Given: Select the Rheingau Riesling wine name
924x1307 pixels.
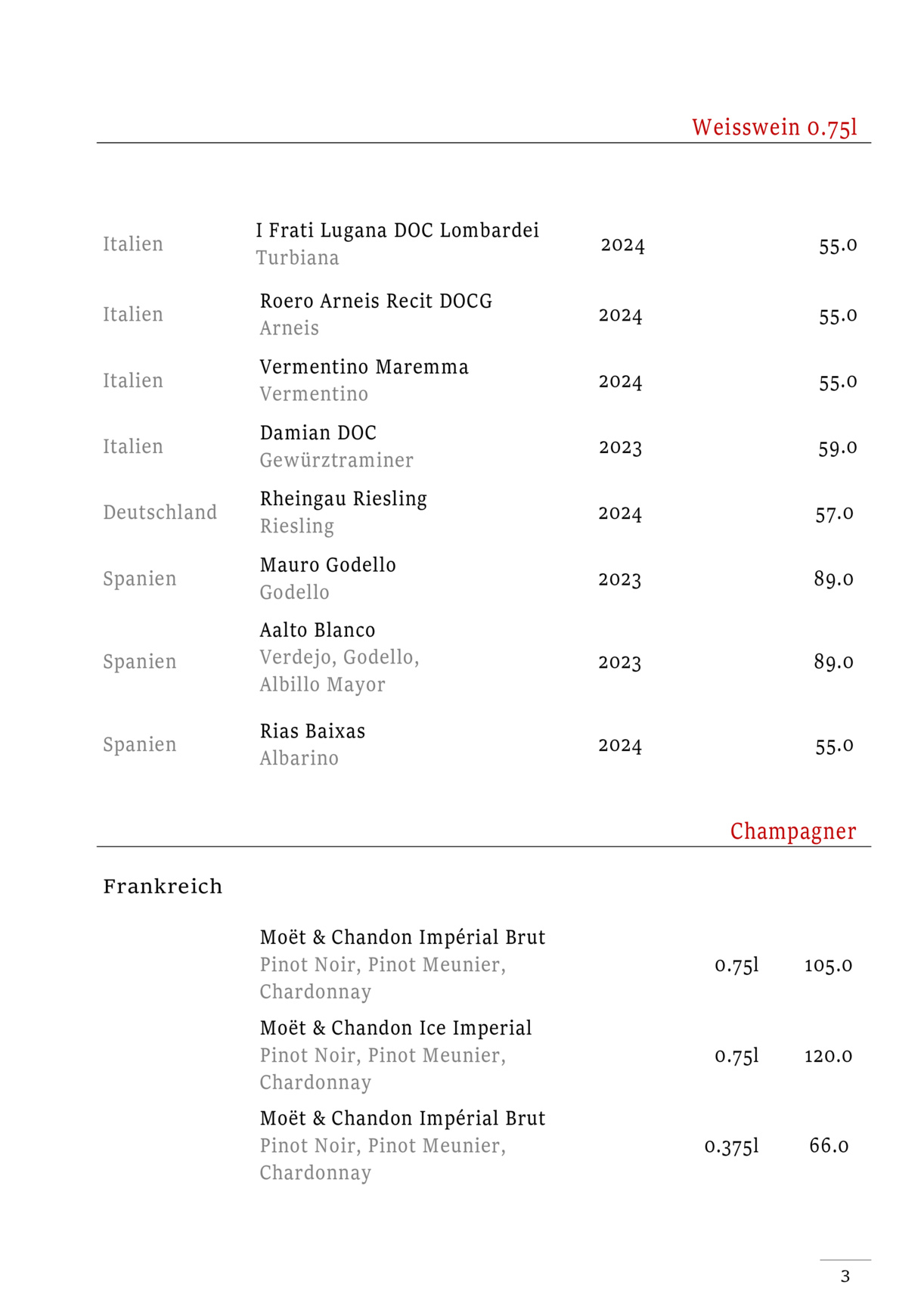Looking at the screenshot, I should click(343, 498).
